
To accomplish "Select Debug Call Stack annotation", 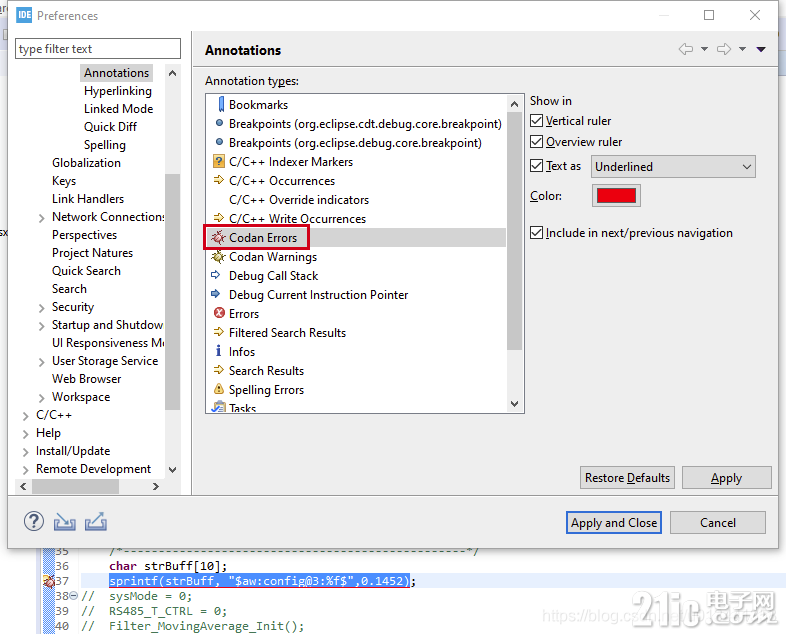I will point(356,276).
